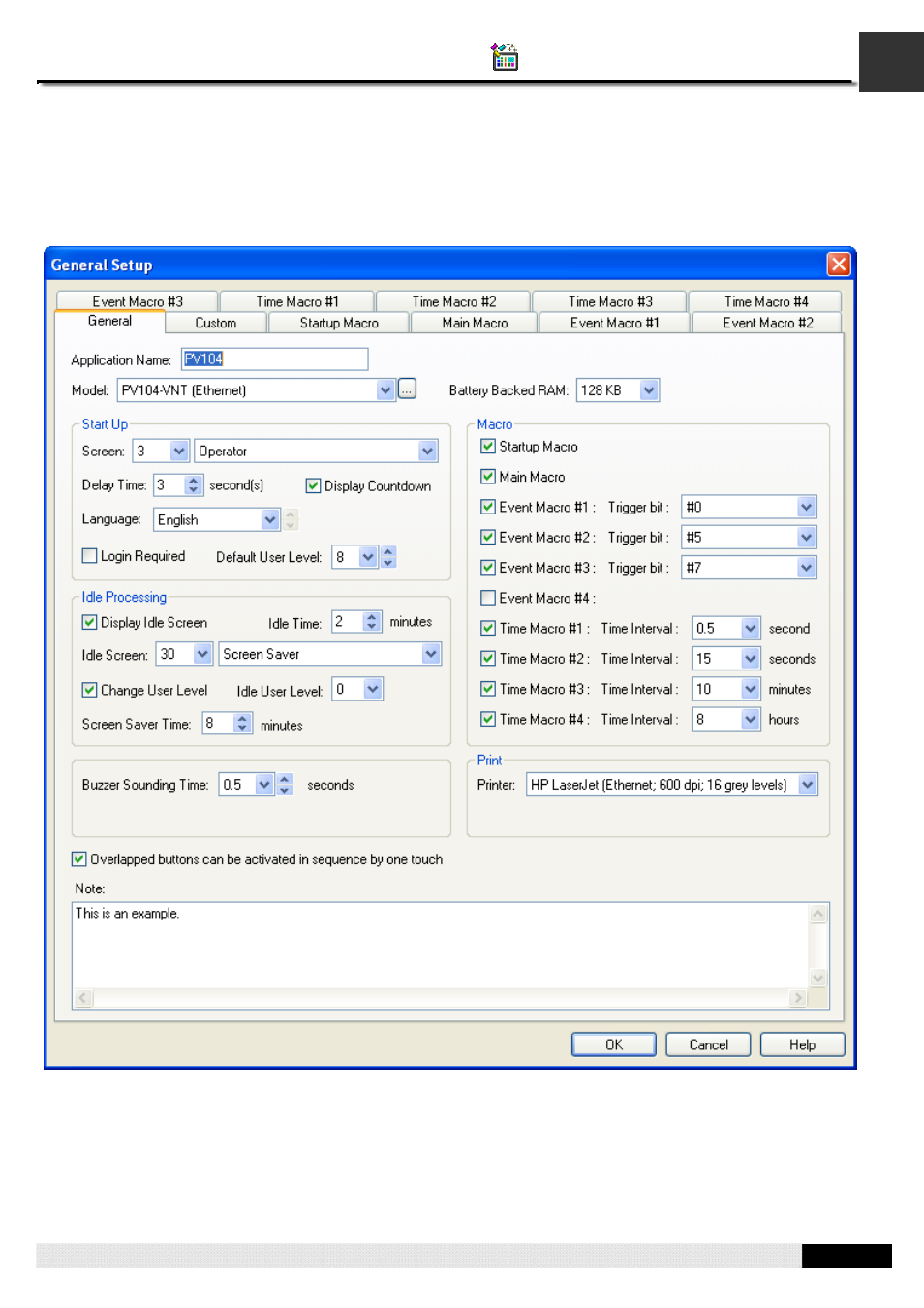Uncheck the Main Macro checkbox
The image size is (924, 1308).
point(488,476)
